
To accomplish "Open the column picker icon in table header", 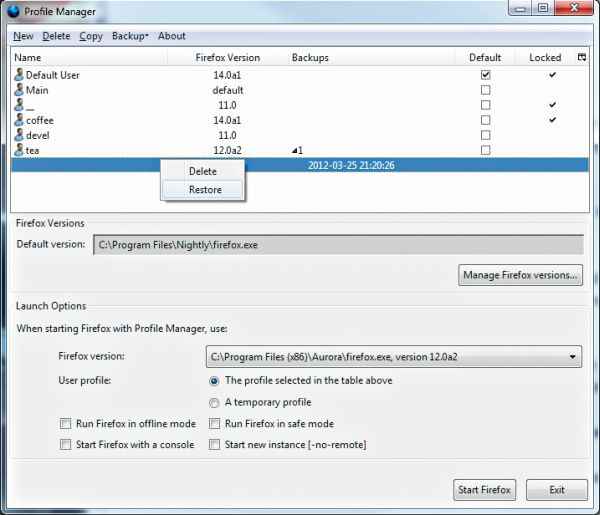I will click(582, 57).
